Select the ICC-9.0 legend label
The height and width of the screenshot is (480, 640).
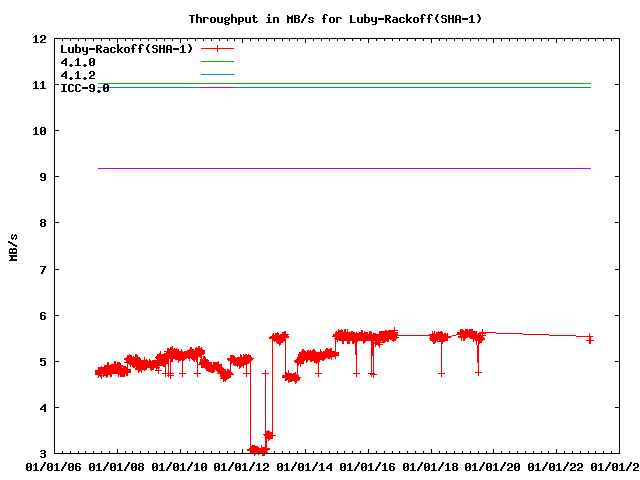pos(85,88)
